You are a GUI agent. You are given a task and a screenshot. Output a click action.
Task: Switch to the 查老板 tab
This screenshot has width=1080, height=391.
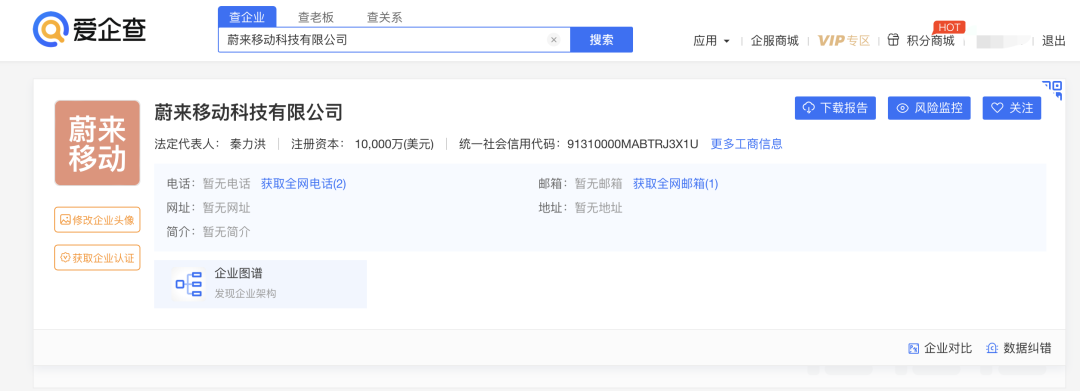[315, 18]
